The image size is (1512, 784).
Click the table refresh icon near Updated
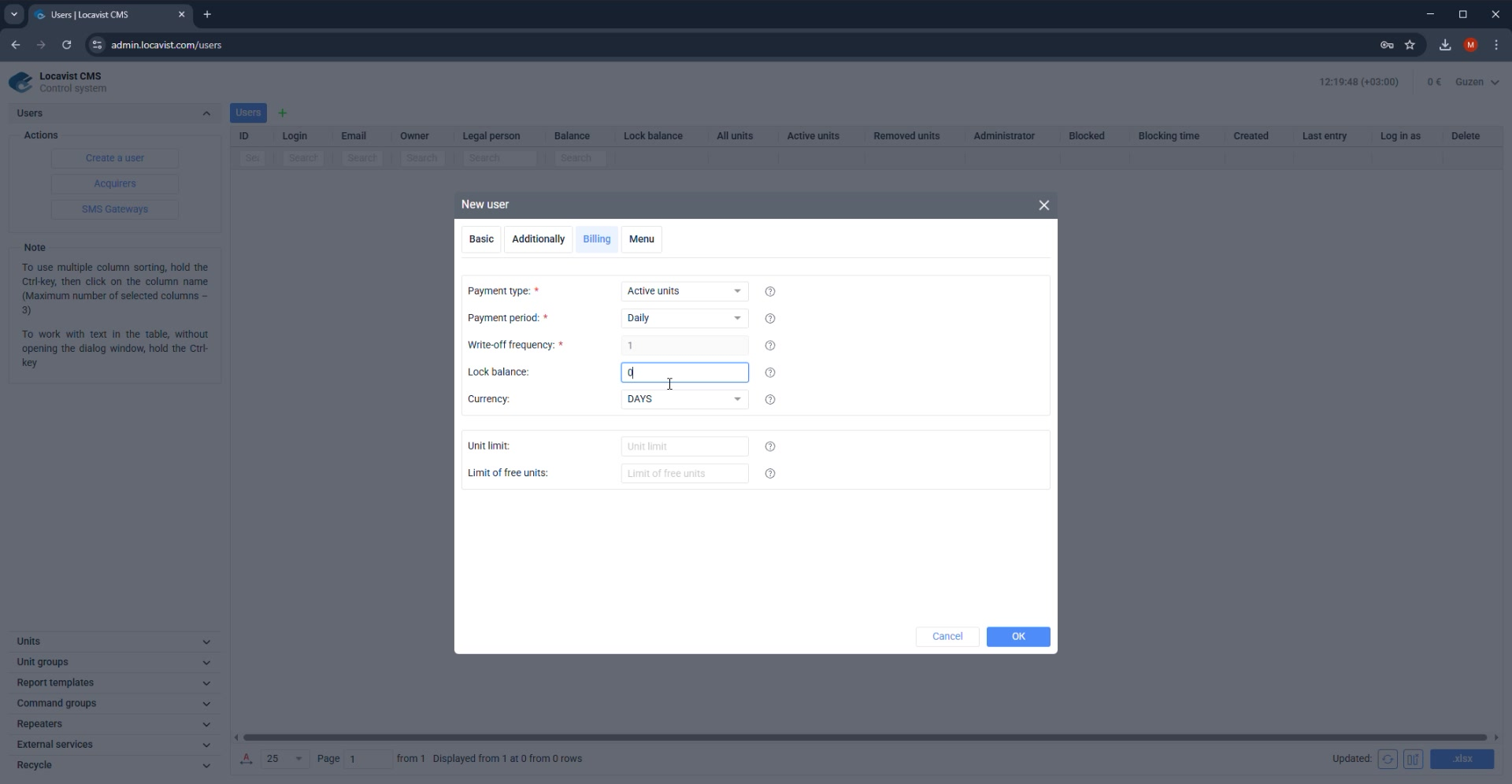(1388, 759)
